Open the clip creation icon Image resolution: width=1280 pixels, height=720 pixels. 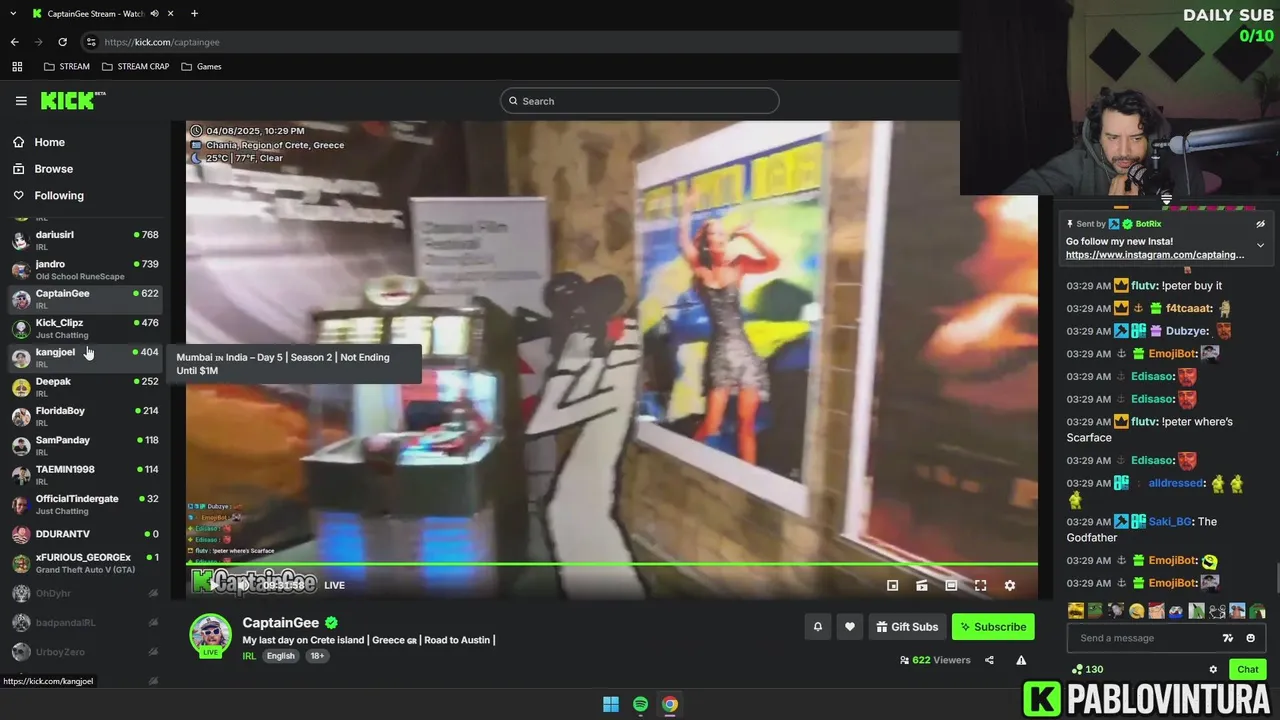tap(922, 585)
